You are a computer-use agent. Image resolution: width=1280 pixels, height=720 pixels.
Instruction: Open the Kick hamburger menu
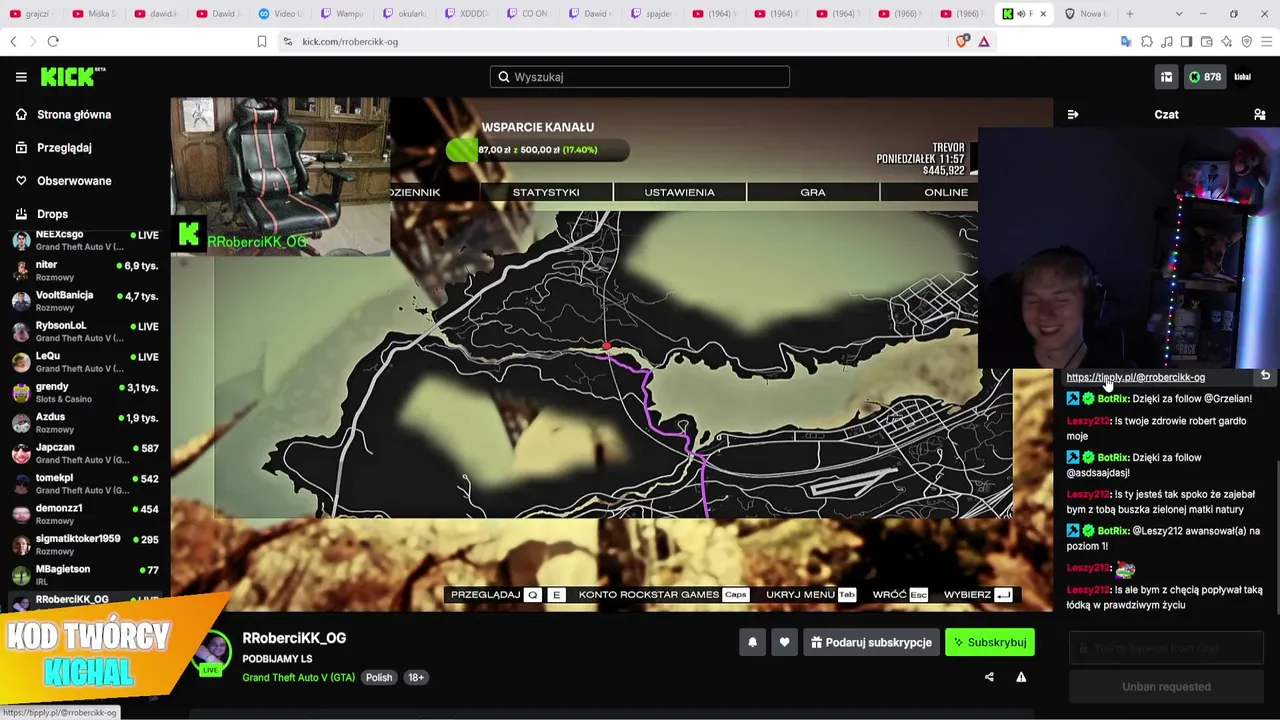pyautogui.click(x=21, y=77)
